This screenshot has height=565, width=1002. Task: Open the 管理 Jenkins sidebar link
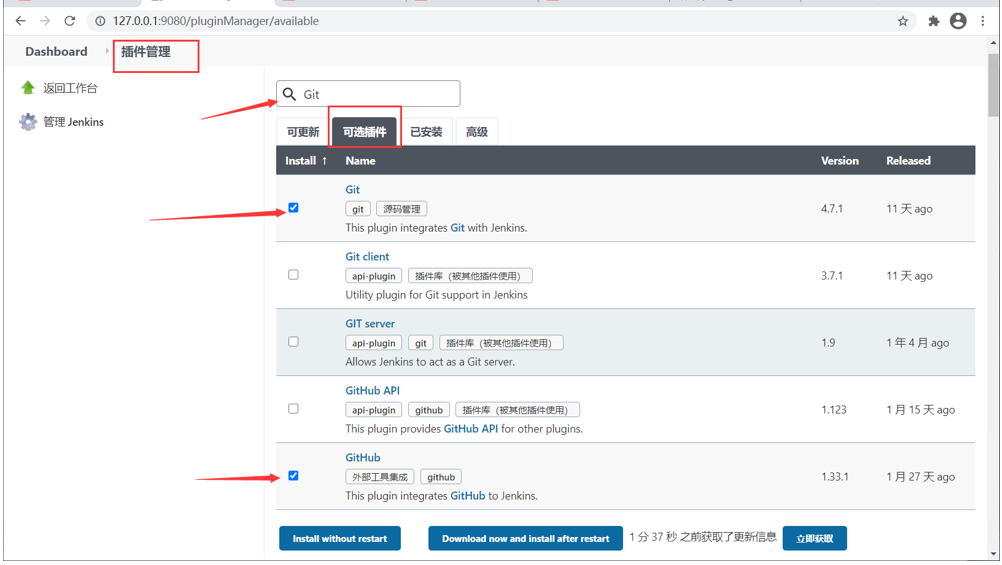point(73,121)
